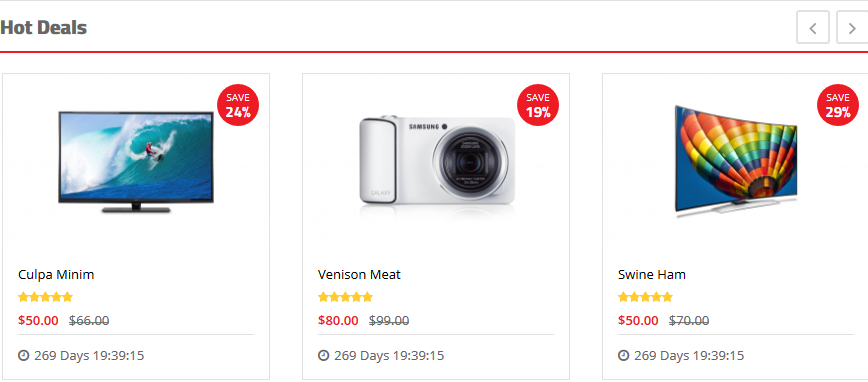The width and height of the screenshot is (868, 382).
Task: Click the $80.00 Venison Meat price
Action: (338, 321)
